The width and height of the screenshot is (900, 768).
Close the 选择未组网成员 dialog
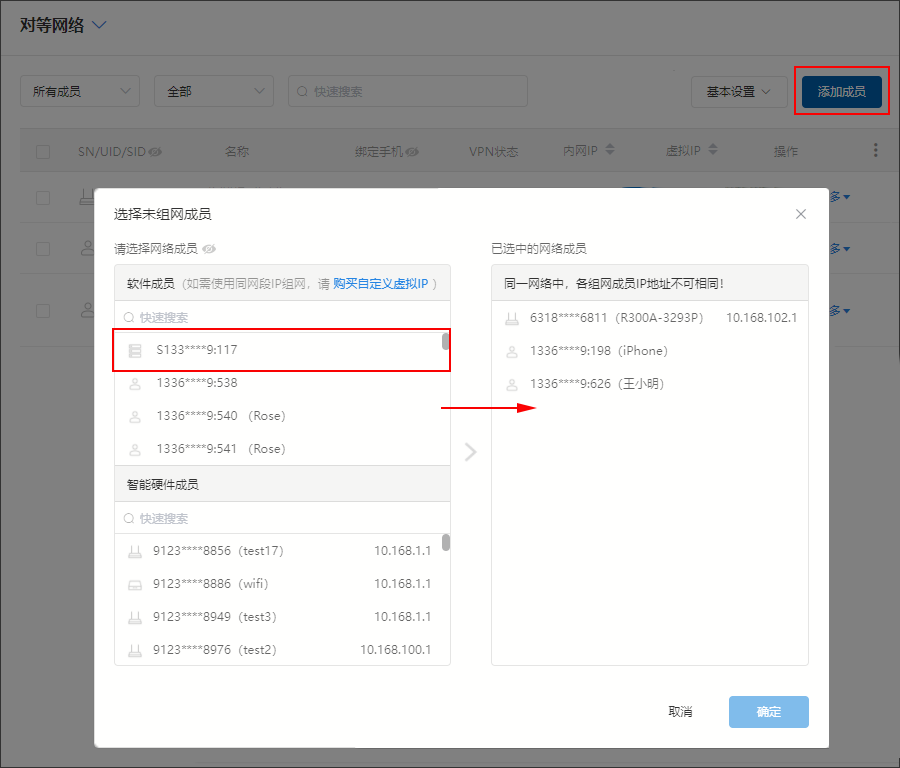[x=801, y=214]
